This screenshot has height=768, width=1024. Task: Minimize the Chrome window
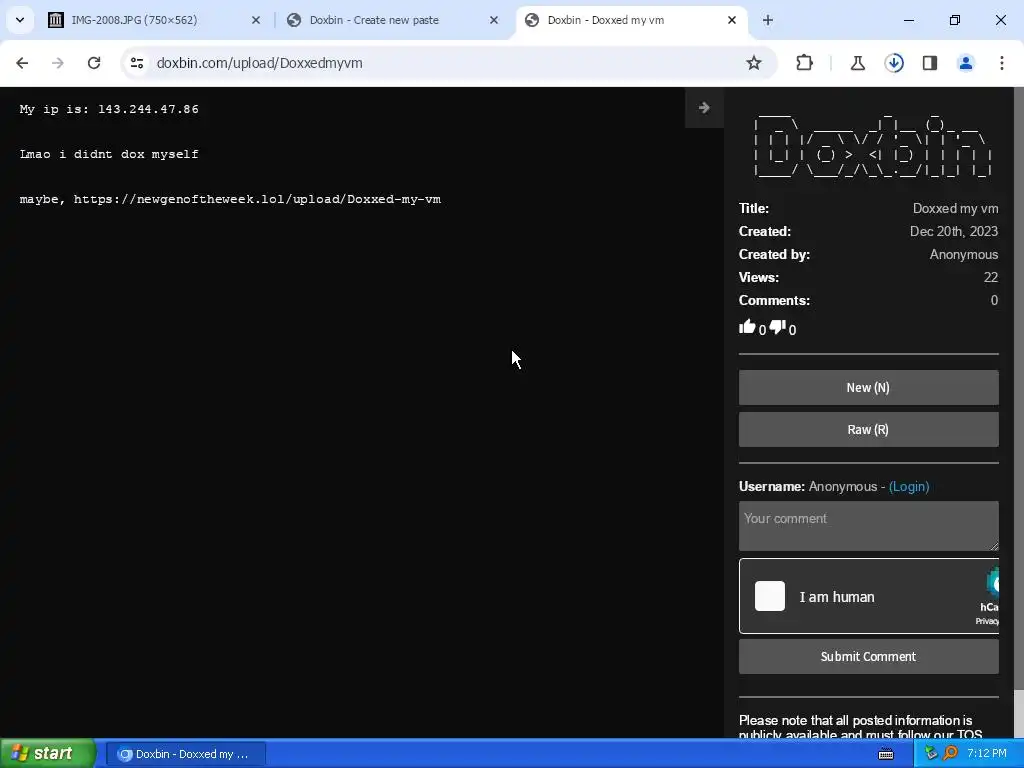click(x=908, y=20)
